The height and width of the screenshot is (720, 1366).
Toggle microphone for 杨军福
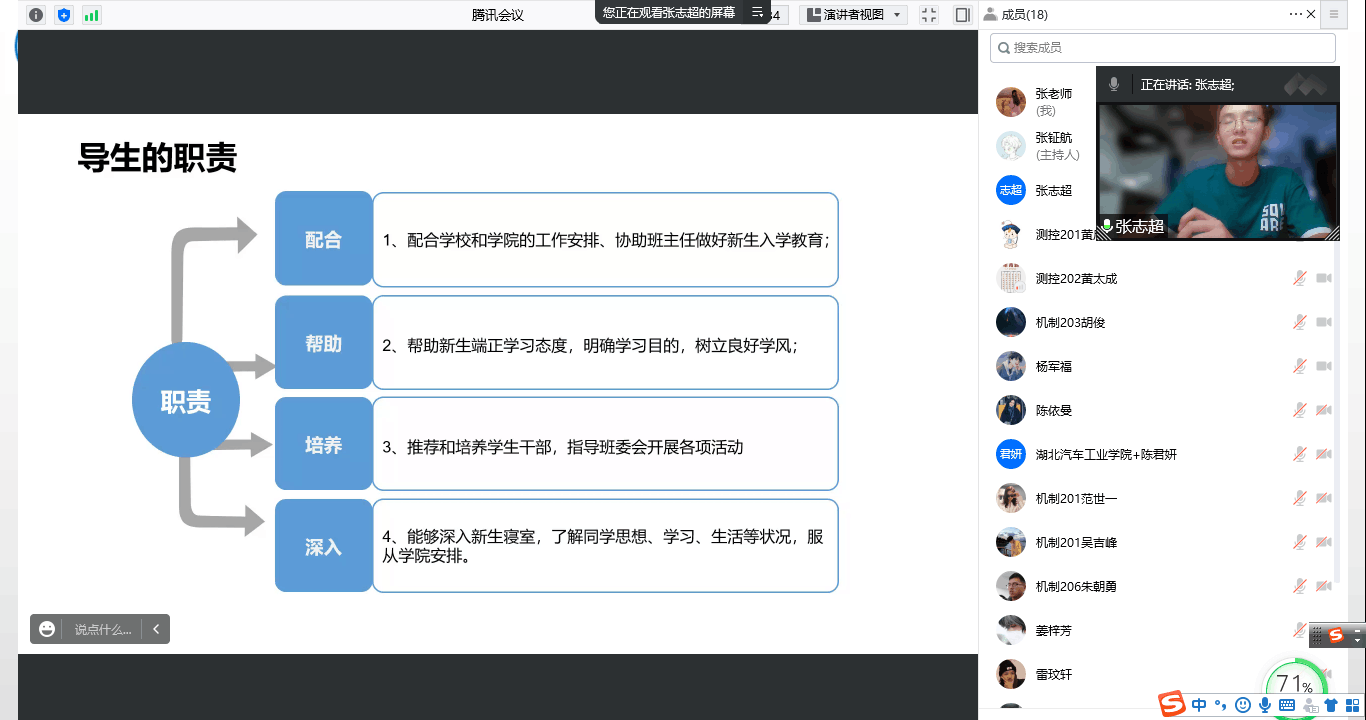pyautogui.click(x=1299, y=366)
